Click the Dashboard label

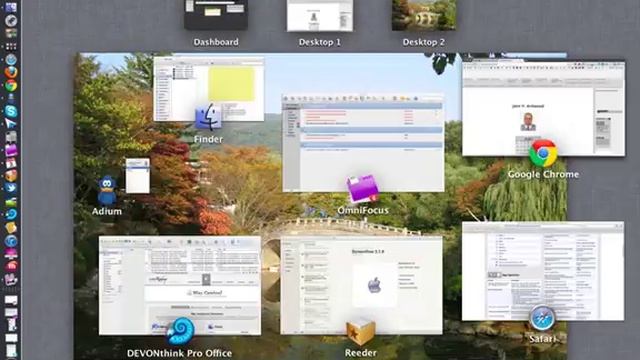click(x=216, y=42)
